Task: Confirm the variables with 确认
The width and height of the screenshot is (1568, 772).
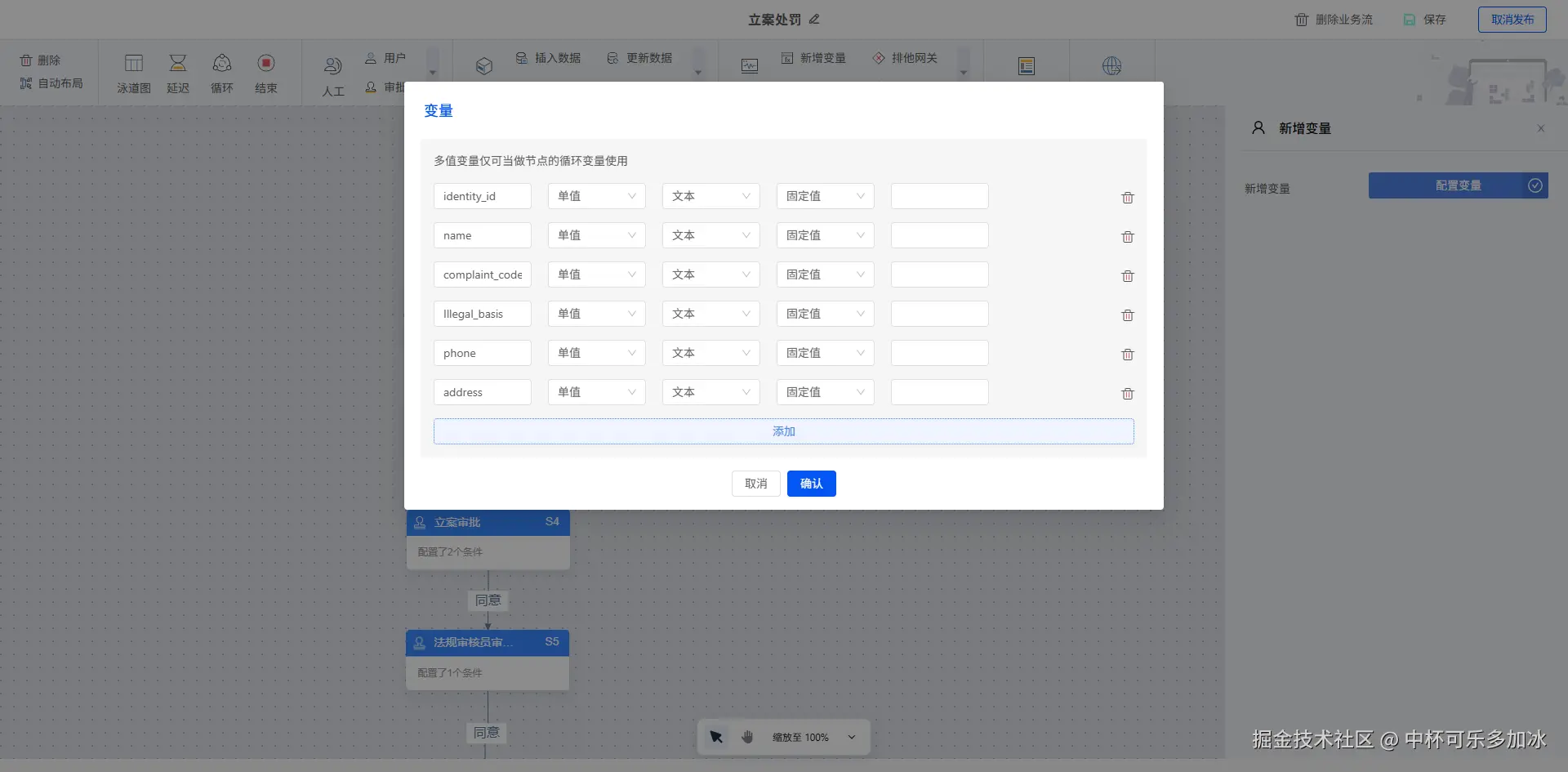Action: tap(812, 484)
